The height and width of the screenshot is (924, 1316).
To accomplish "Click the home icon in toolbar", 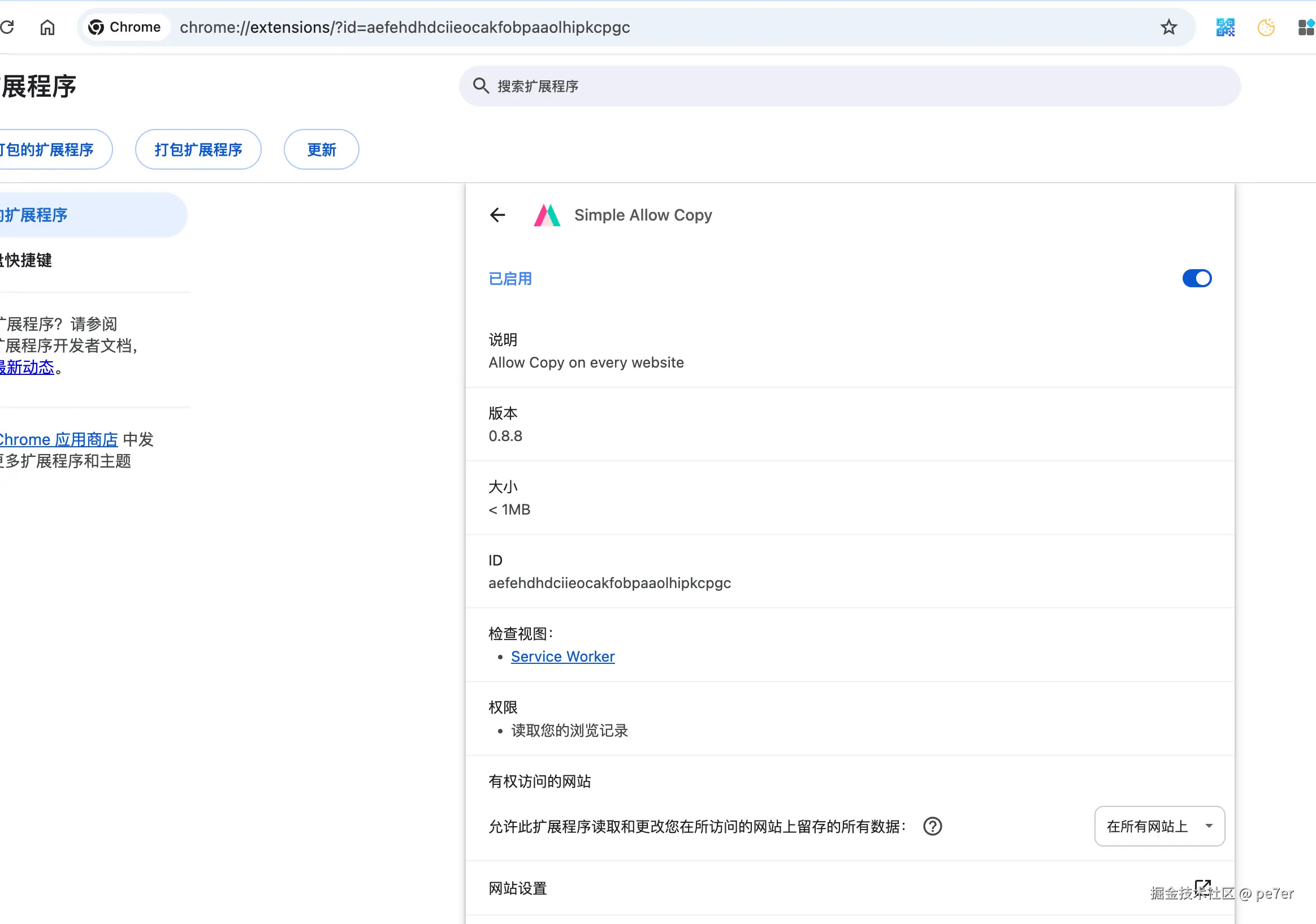I will tap(47, 27).
